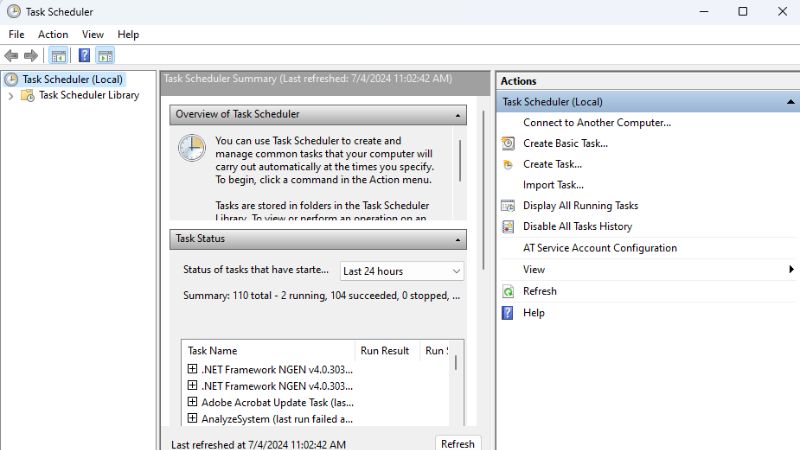The width and height of the screenshot is (800, 450).
Task: Open the File menu
Action: coord(16,34)
